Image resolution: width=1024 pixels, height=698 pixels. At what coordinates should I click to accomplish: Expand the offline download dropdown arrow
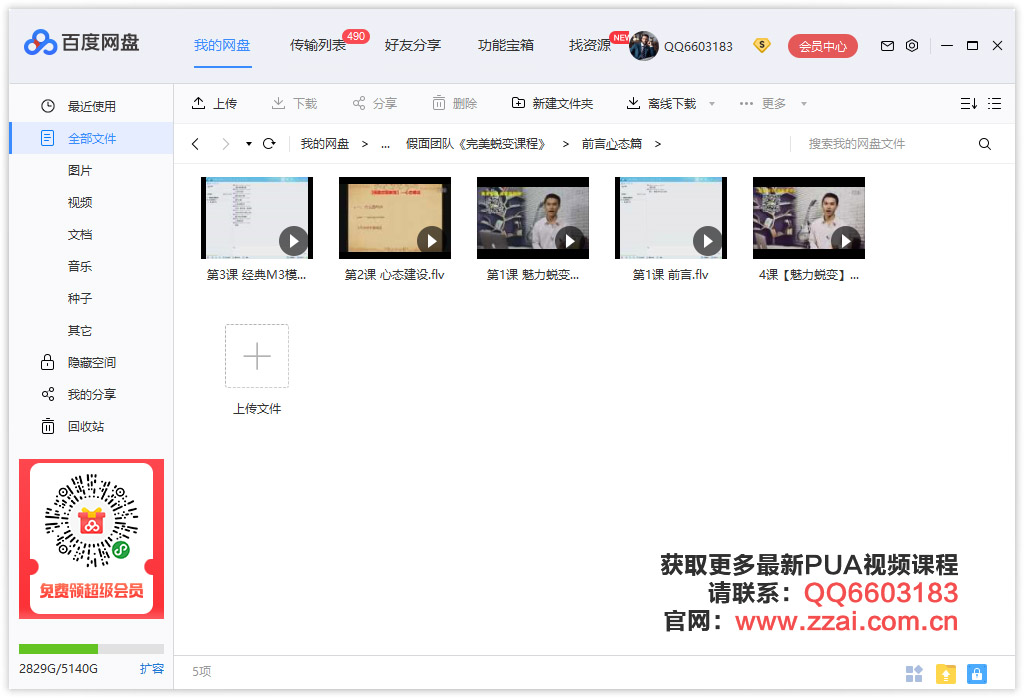pyautogui.click(x=712, y=104)
